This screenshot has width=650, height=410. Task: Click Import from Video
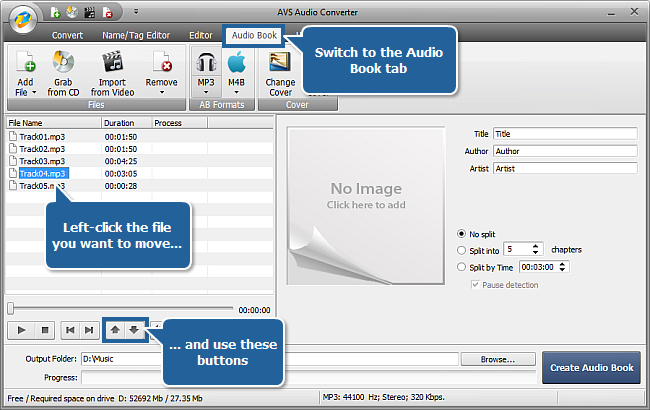[x=112, y=73]
